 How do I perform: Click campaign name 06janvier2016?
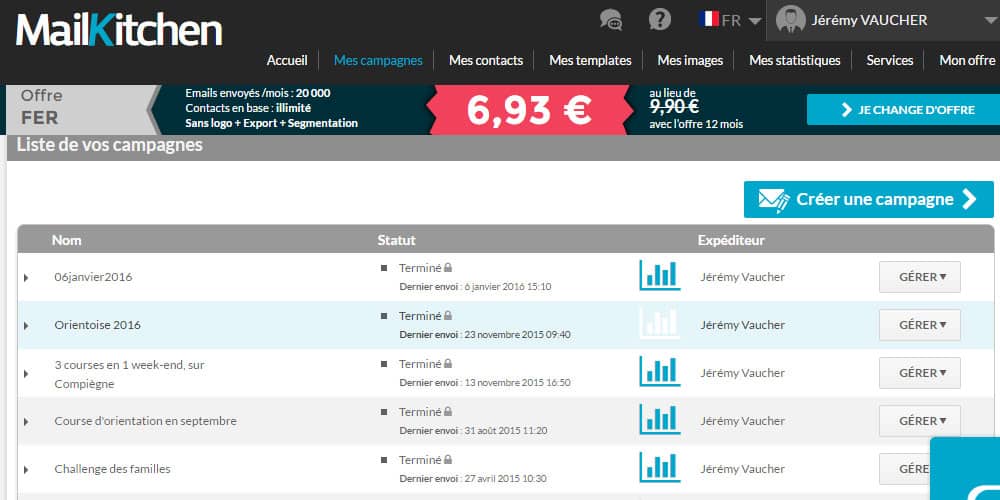pos(94,277)
